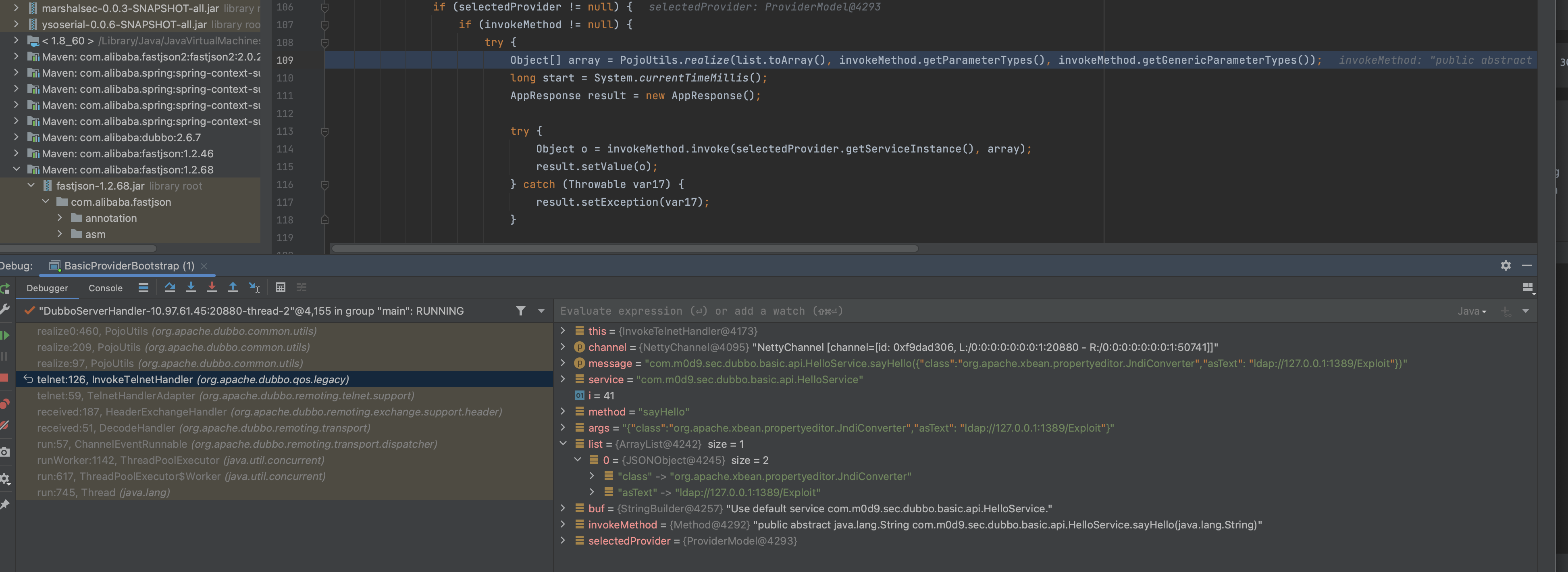This screenshot has width=1568, height=572.
Task: Select frame realize:209, PojoUtils
Action: click(284, 347)
